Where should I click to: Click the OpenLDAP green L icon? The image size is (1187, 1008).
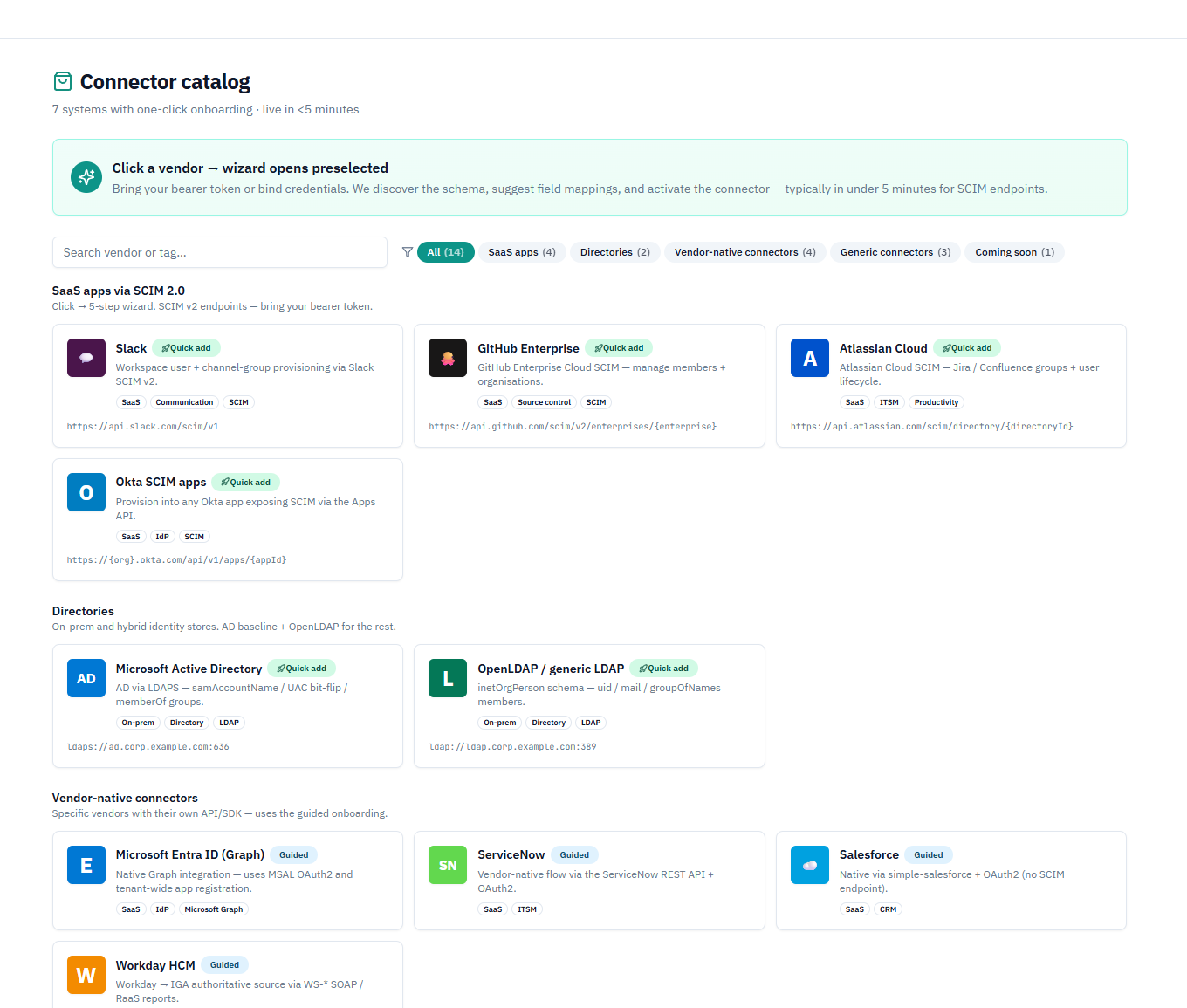(448, 678)
